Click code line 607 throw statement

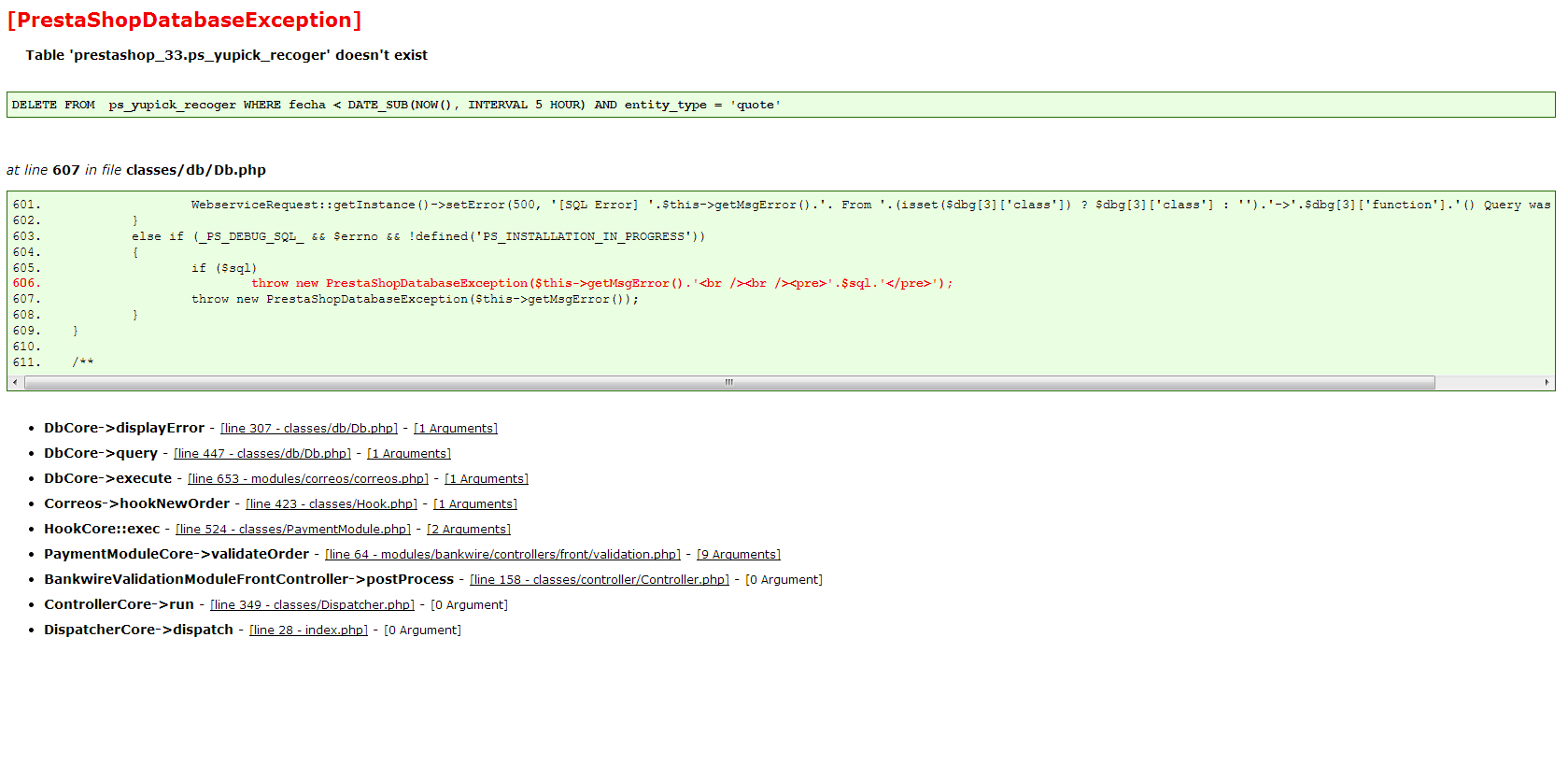point(416,299)
